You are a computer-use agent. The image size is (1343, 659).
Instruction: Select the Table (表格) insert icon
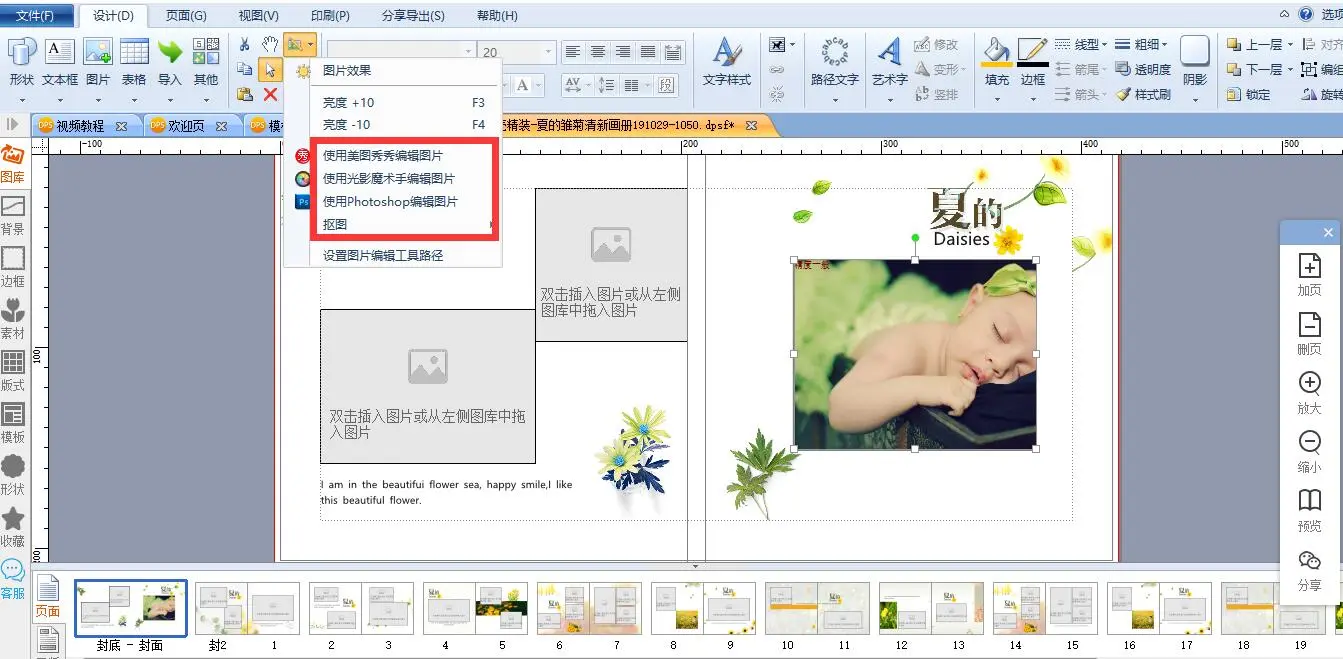(134, 53)
